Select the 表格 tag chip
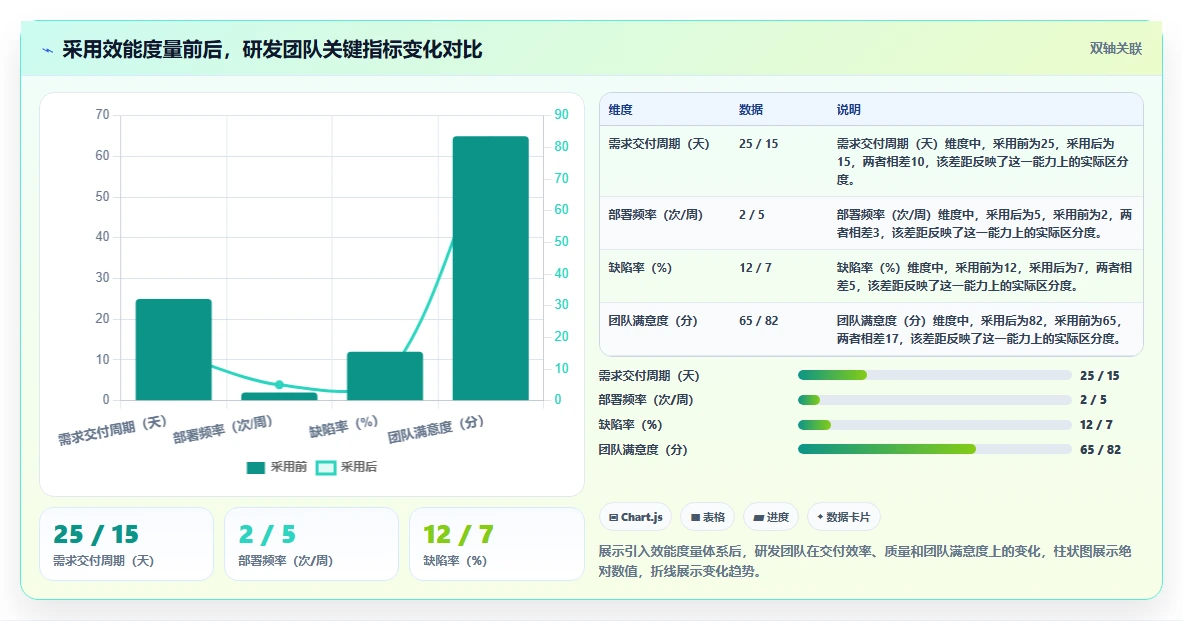The height and width of the screenshot is (621, 1183). (708, 517)
